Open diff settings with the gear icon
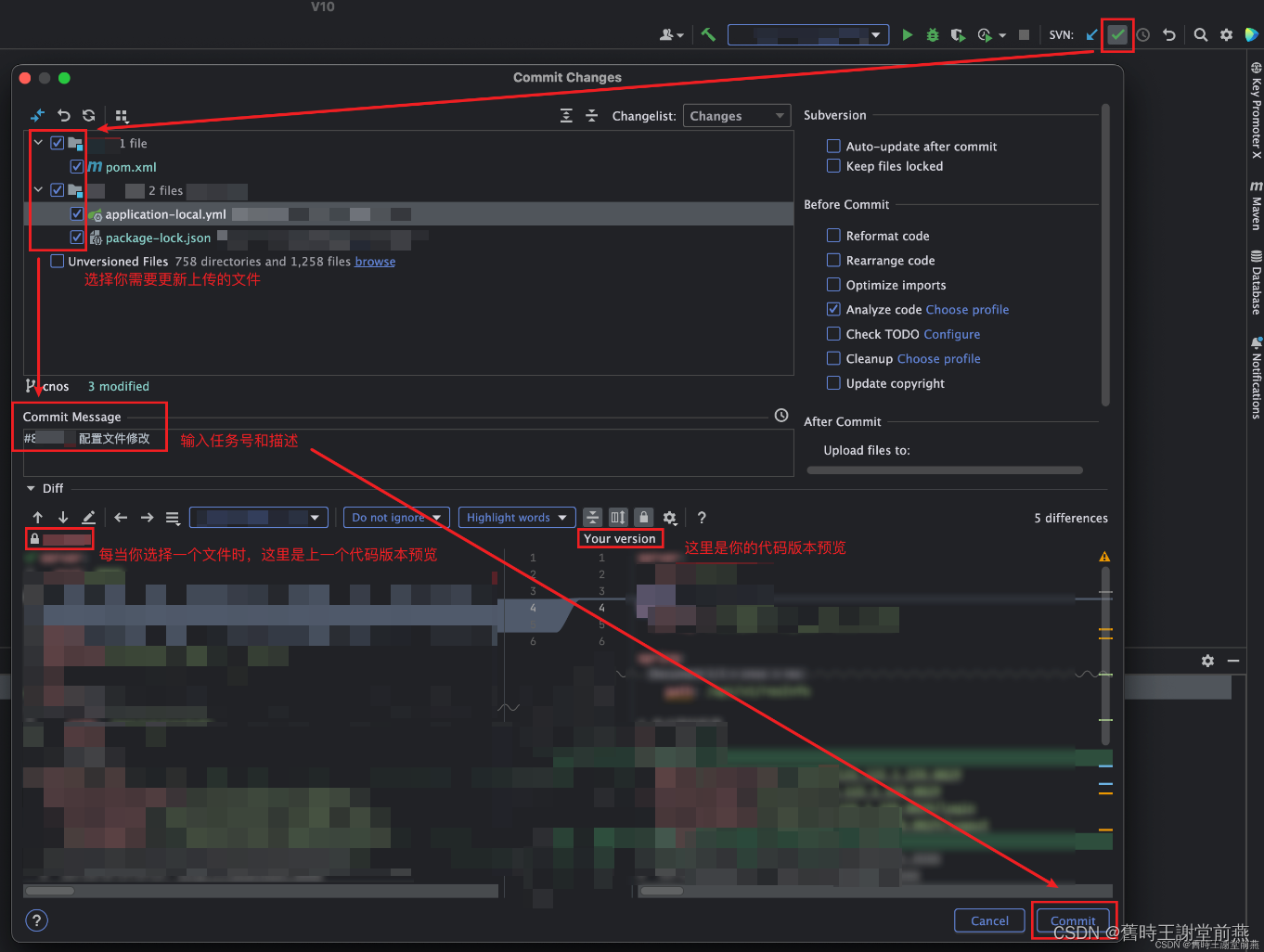The height and width of the screenshot is (952, 1264). tap(670, 517)
